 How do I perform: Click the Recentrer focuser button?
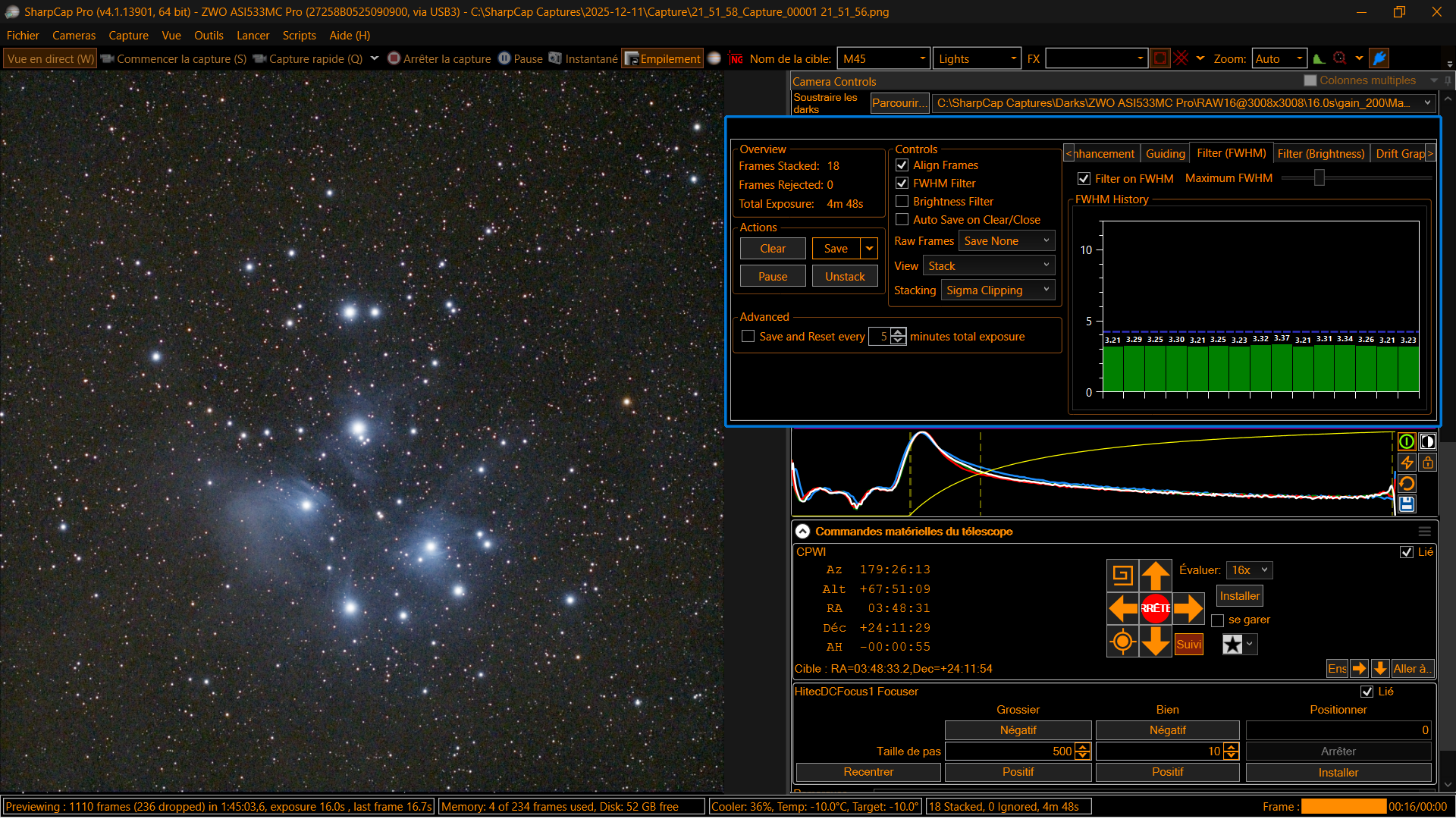click(x=868, y=772)
